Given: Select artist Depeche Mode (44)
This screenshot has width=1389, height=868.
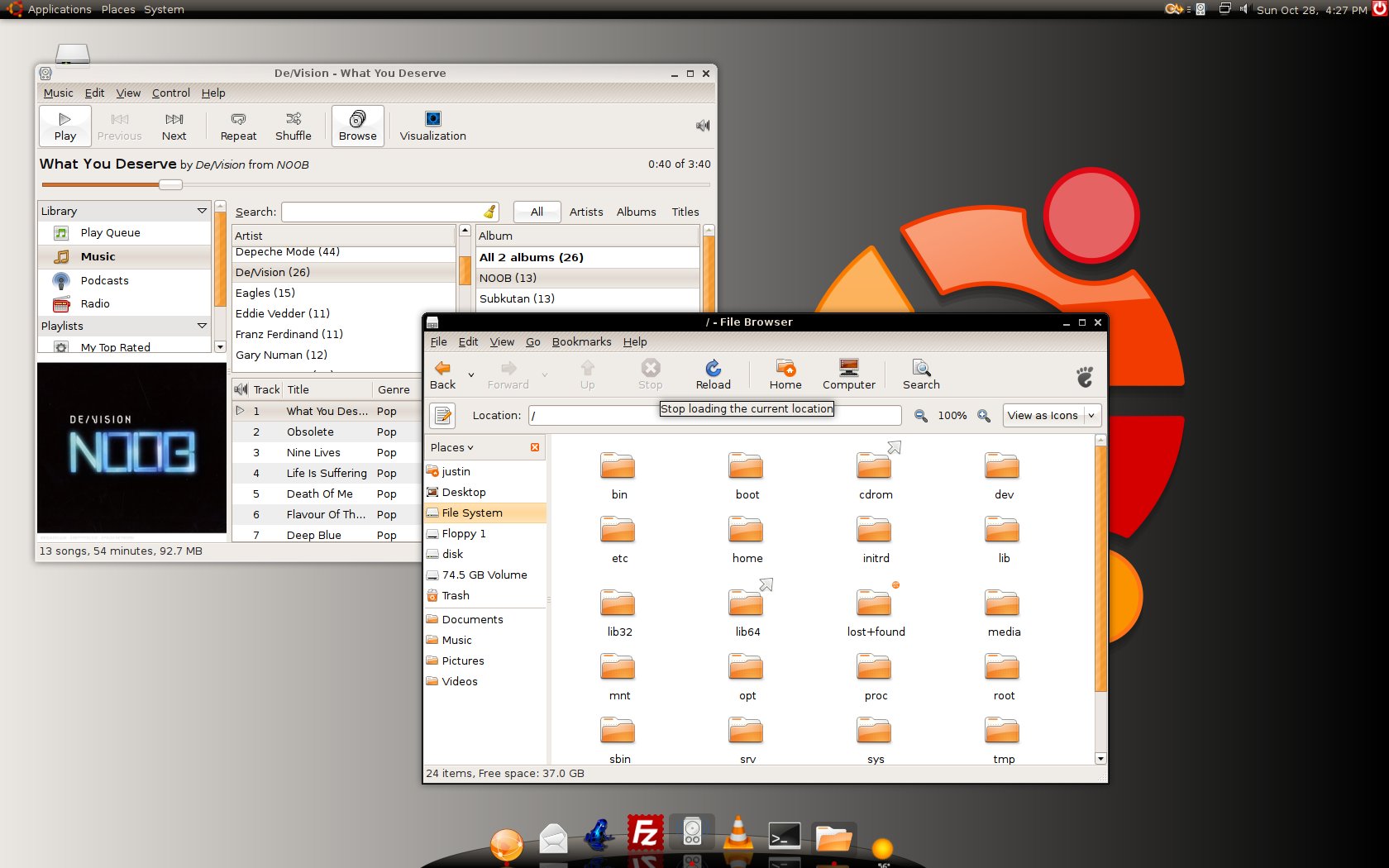Looking at the screenshot, I should coord(344,252).
